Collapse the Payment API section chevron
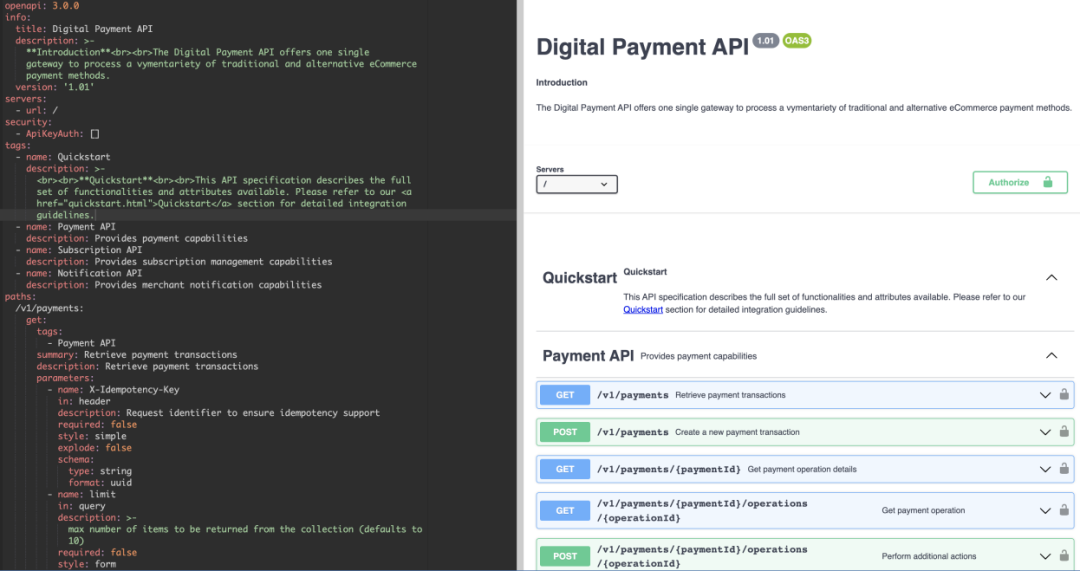Screen dimensions: 1080x571 coord(1051,355)
